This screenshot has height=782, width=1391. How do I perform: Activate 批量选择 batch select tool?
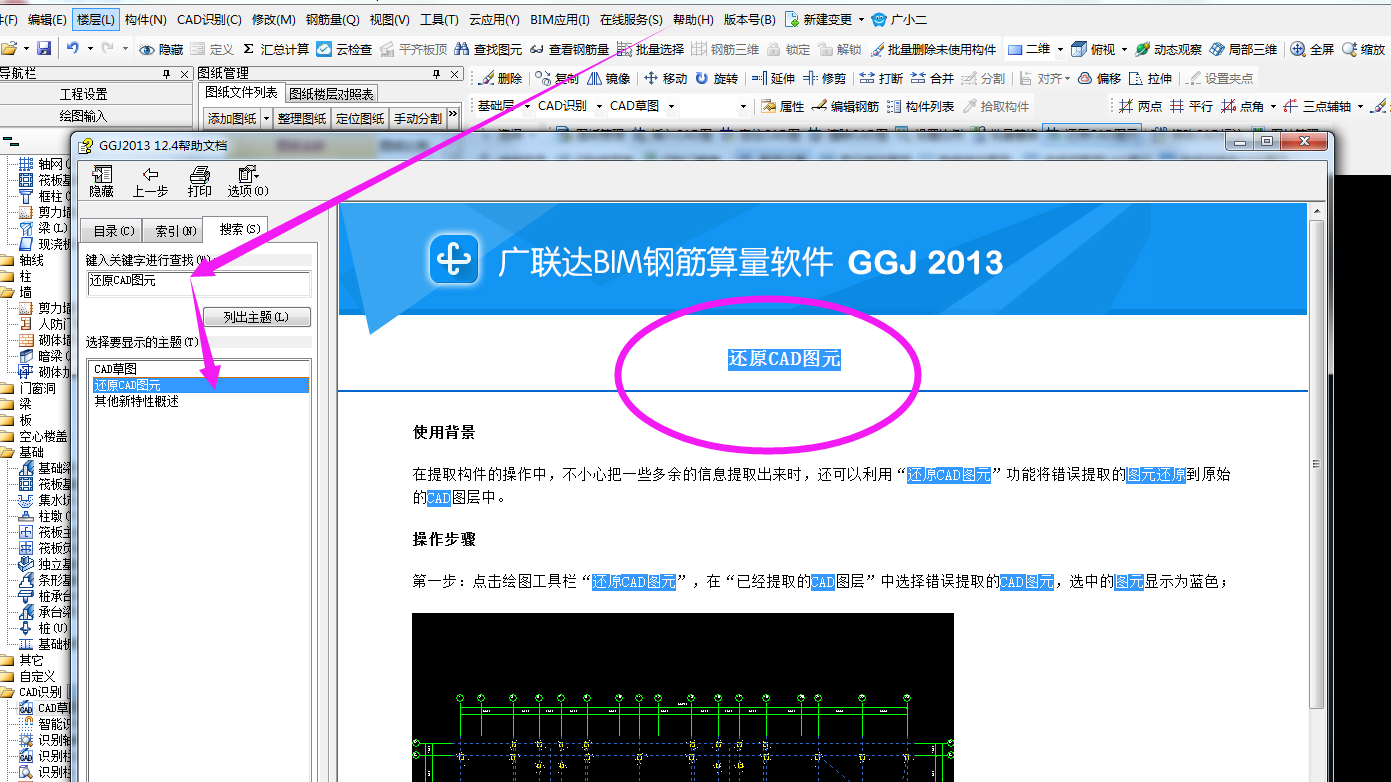pos(650,49)
